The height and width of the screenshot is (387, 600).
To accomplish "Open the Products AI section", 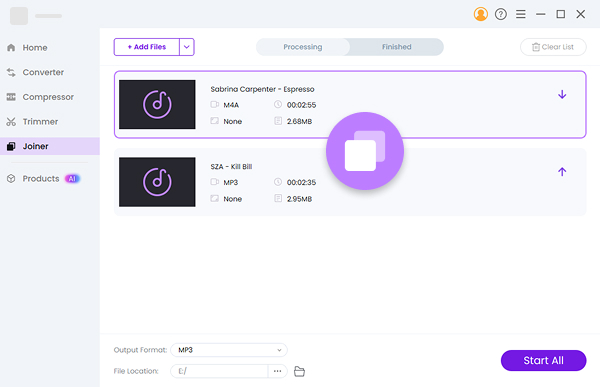I will tap(50, 179).
